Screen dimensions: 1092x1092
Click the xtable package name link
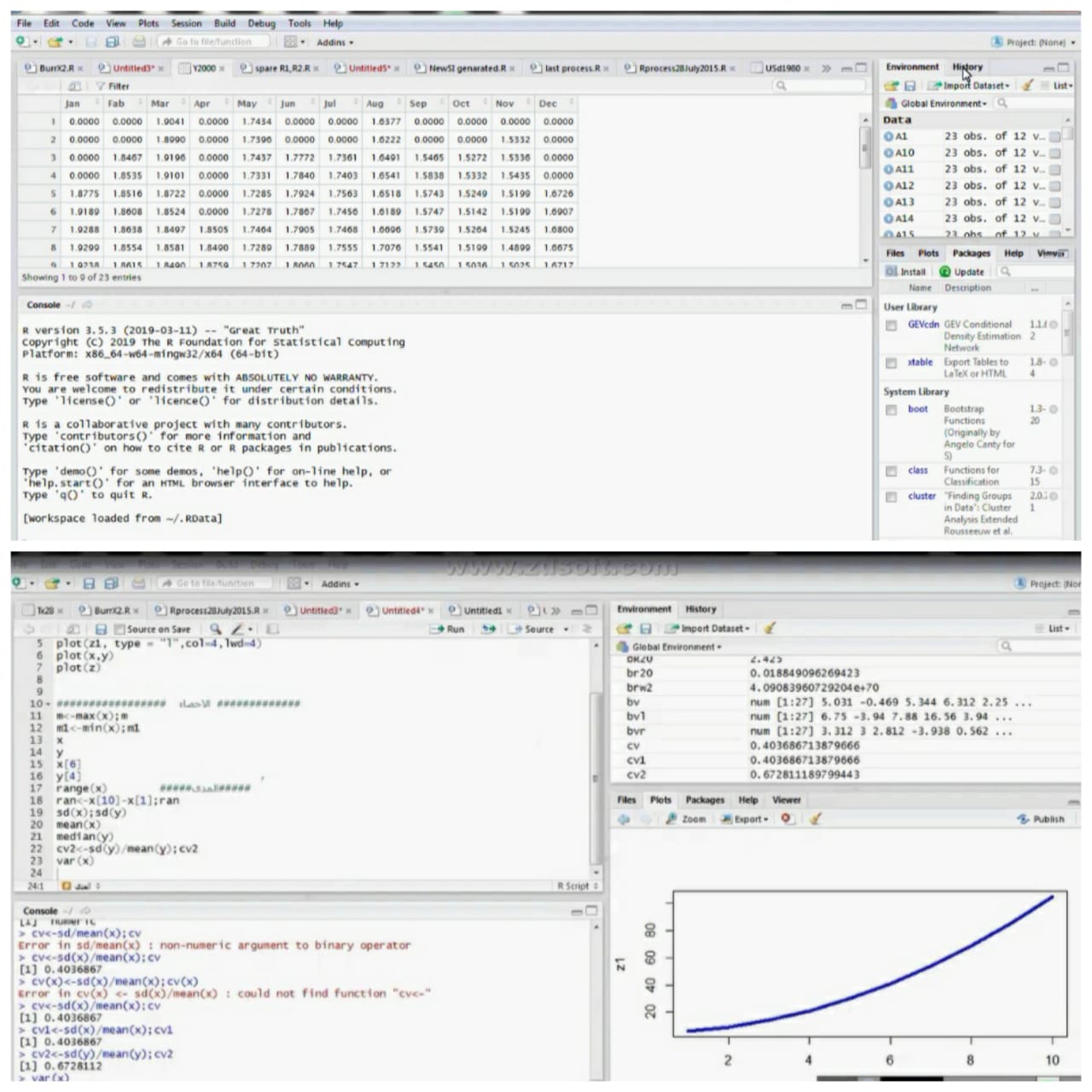tap(920, 362)
